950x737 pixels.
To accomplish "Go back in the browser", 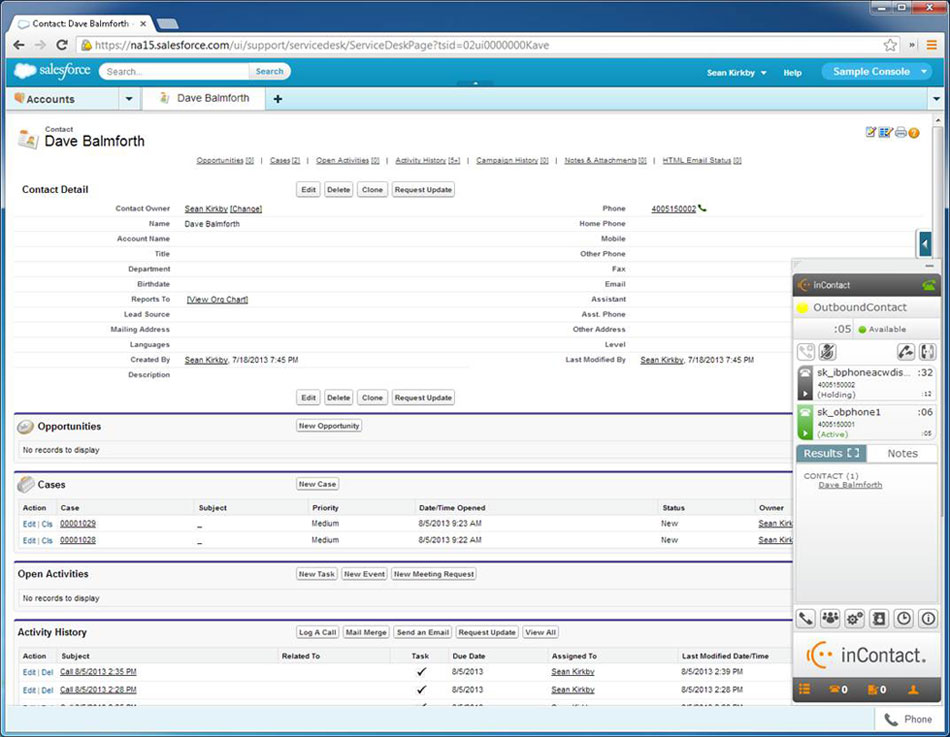I will click(x=19, y=45).
